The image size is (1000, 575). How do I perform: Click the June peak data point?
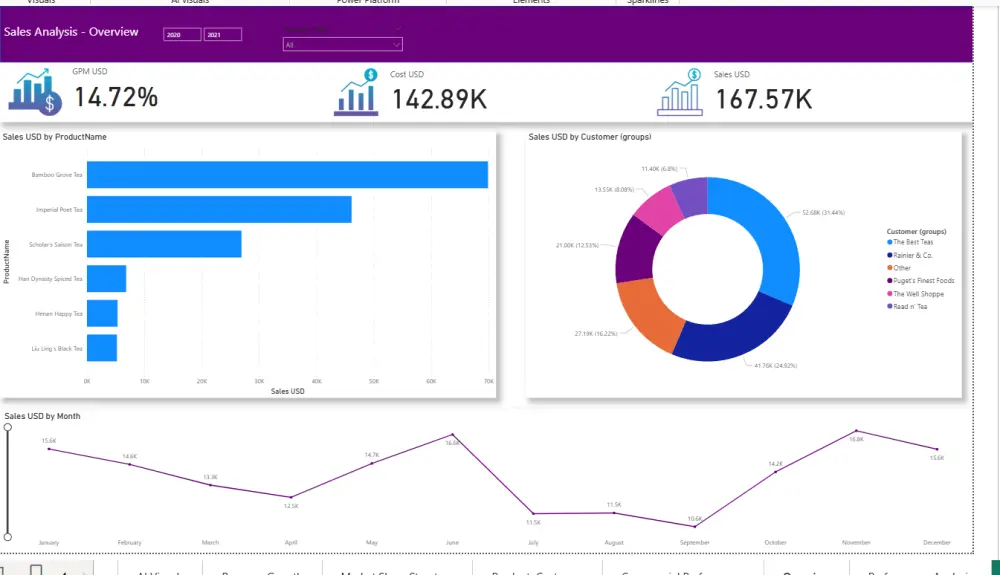point(453,435)
